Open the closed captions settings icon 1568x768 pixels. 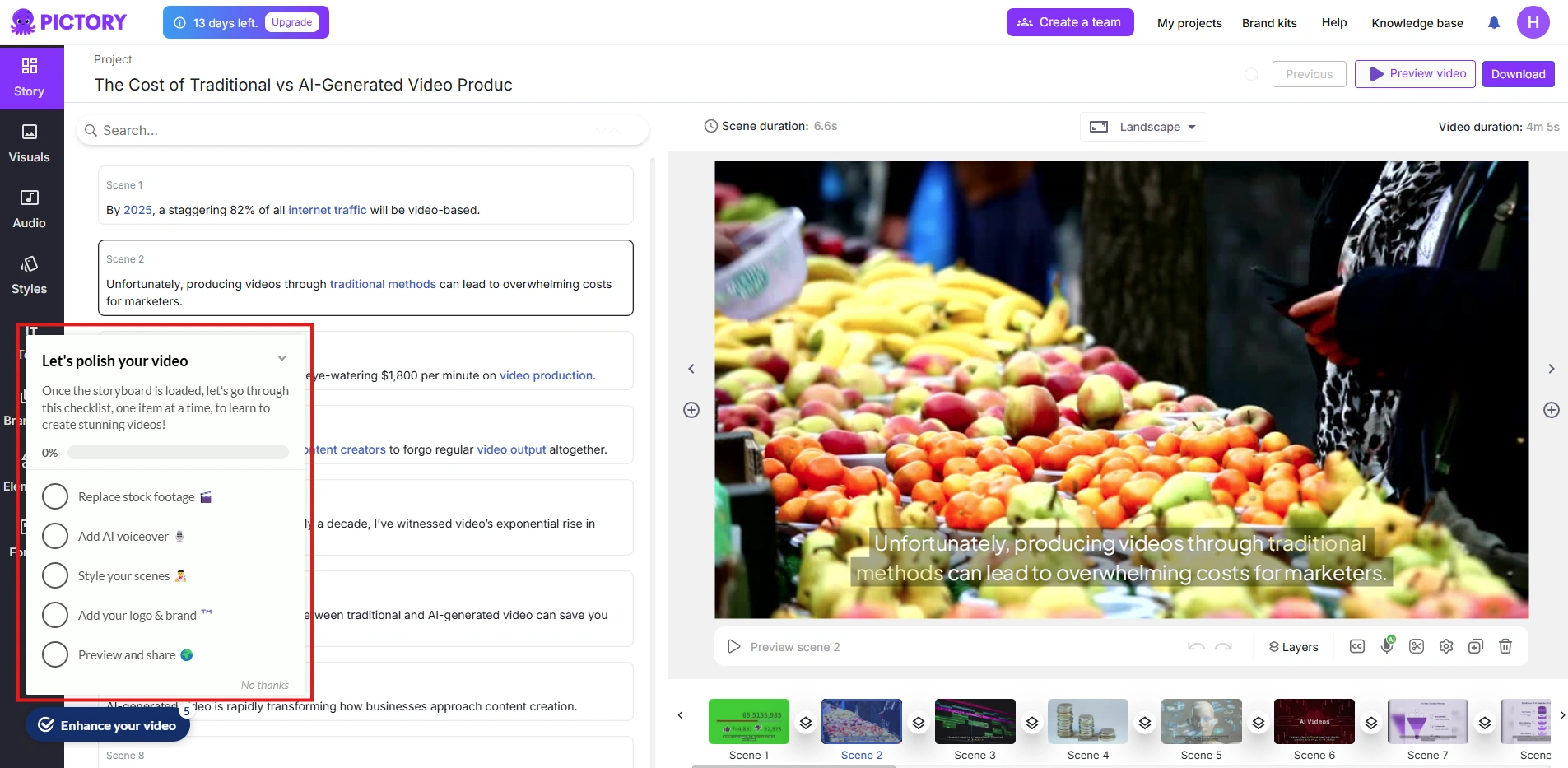[1357, 646]
